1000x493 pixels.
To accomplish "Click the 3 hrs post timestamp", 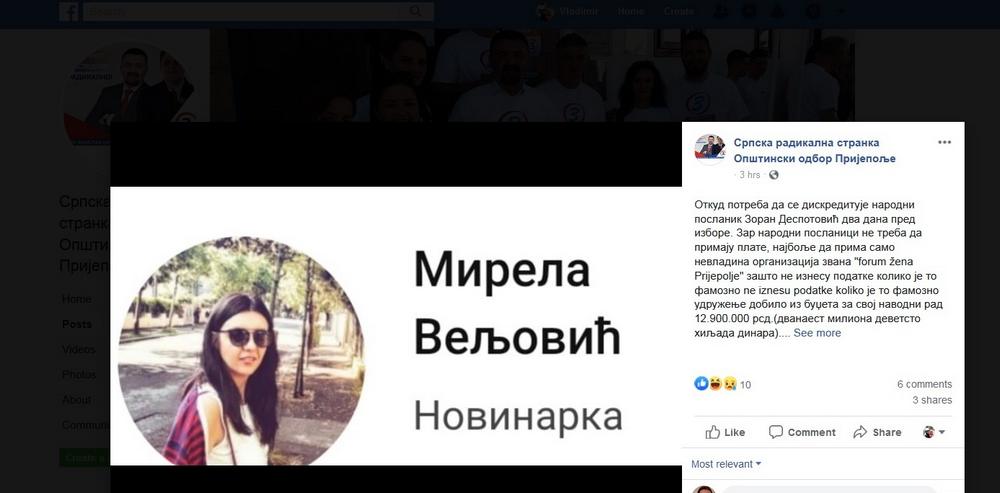I will [x=749, y=175].
